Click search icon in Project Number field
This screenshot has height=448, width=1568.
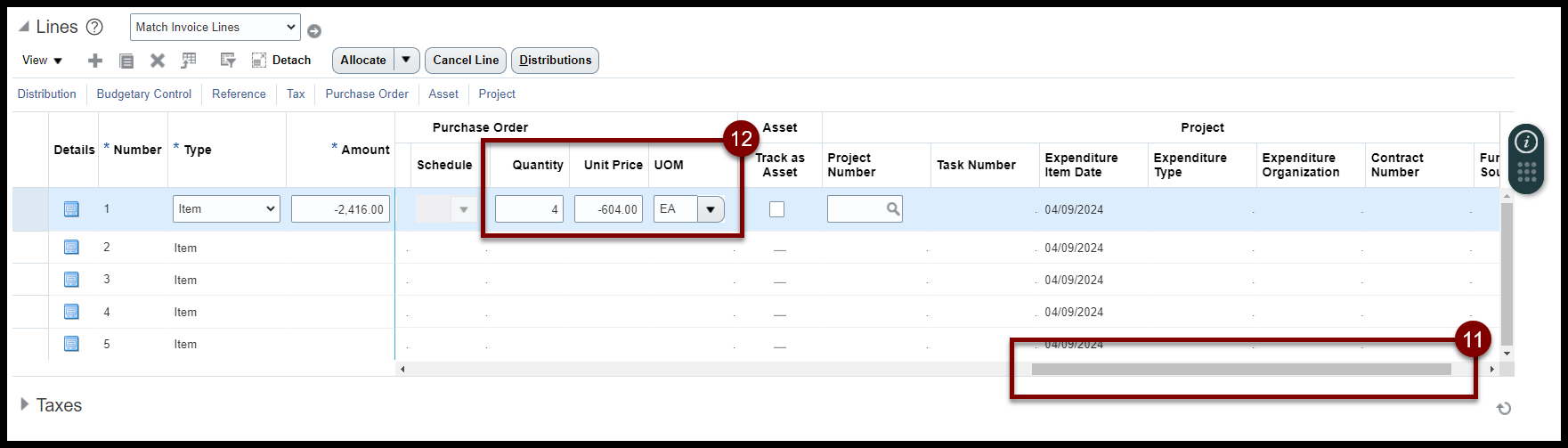(x=892, y=209)
